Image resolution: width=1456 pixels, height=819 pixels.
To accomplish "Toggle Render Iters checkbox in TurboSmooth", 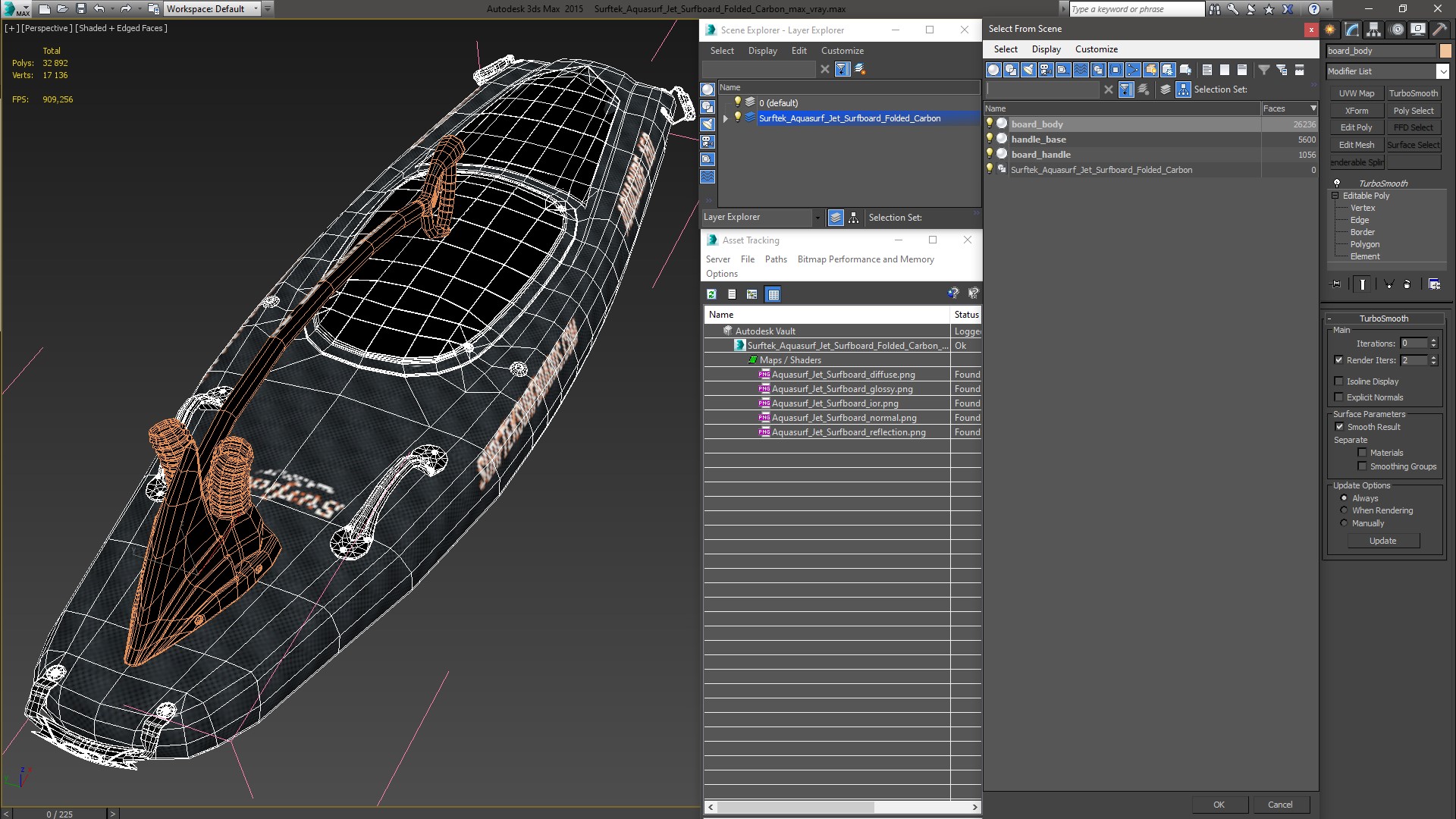I will (1338, 360).
